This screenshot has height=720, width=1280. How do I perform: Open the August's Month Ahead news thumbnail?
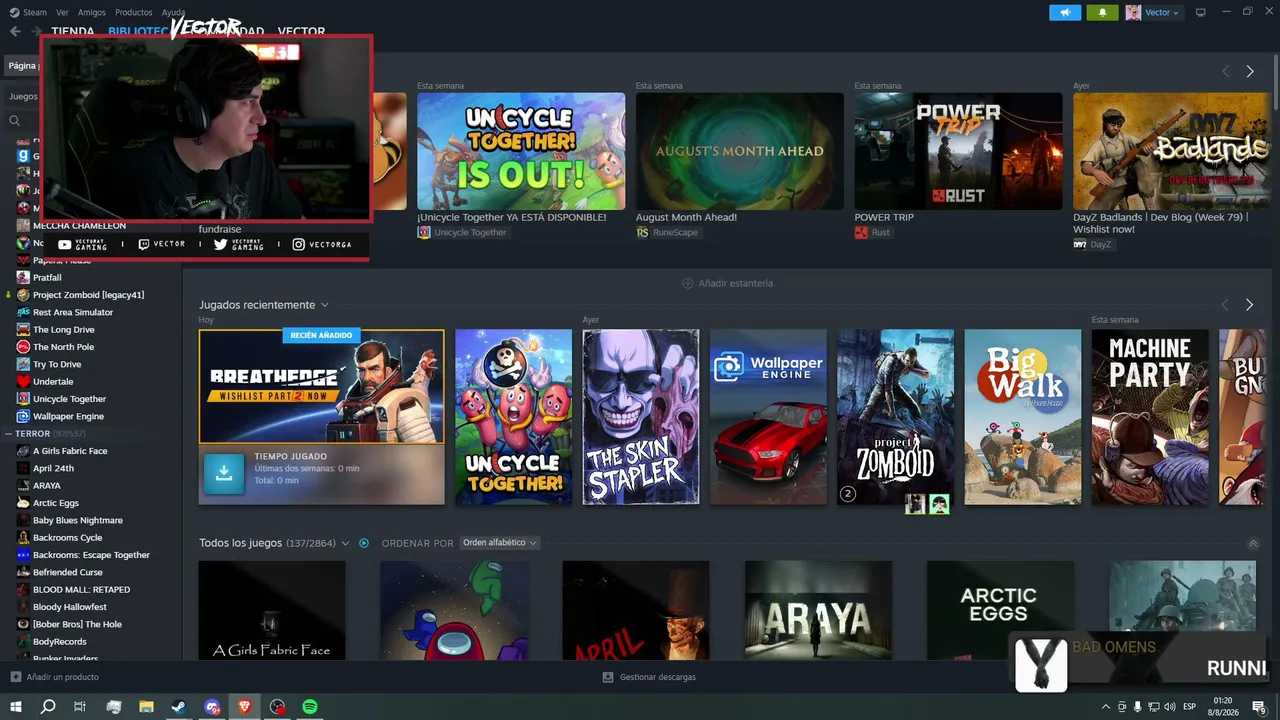tap(740, 151)
